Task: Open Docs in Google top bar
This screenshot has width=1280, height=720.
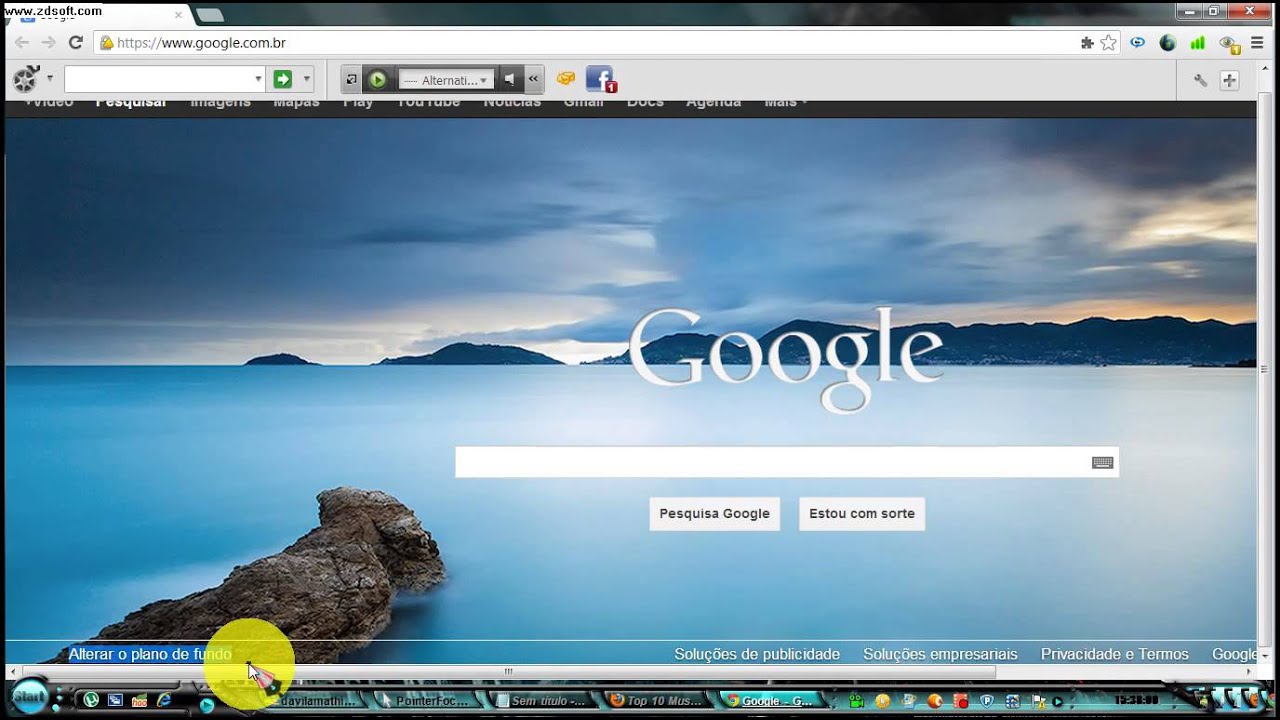Action: (x=645, y=103)
